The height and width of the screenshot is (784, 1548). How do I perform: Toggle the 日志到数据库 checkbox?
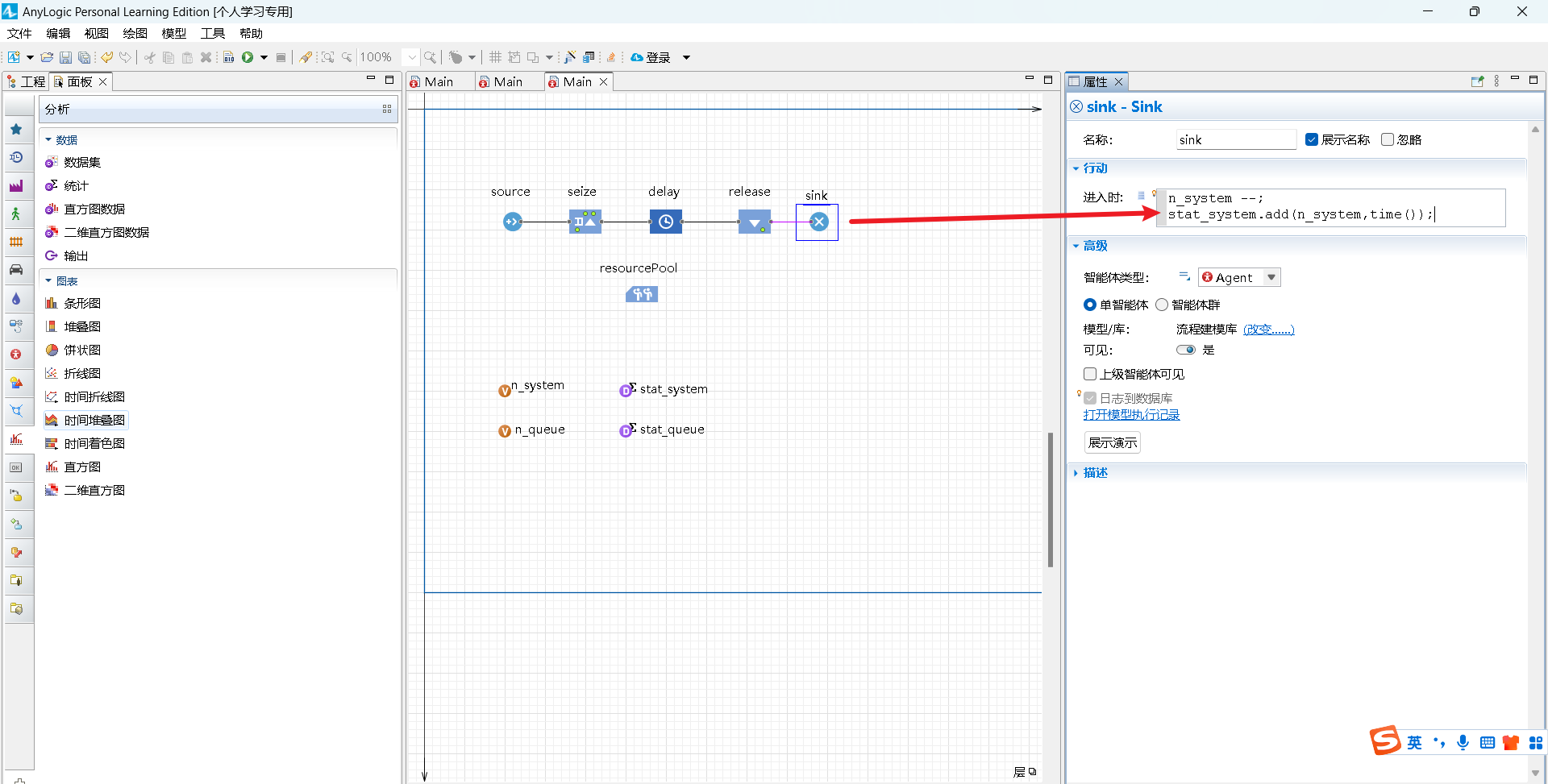pos(1090,398)
